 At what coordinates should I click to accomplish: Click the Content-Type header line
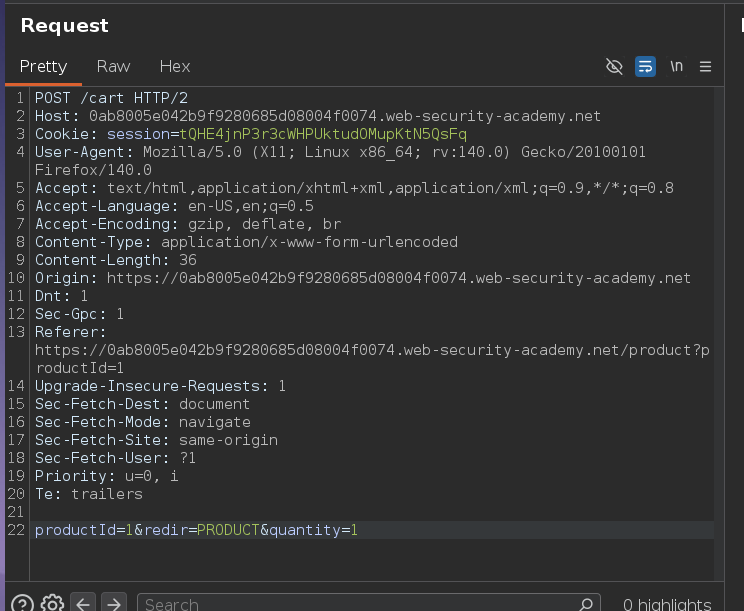pyautogui.click(x=246, y=242)
